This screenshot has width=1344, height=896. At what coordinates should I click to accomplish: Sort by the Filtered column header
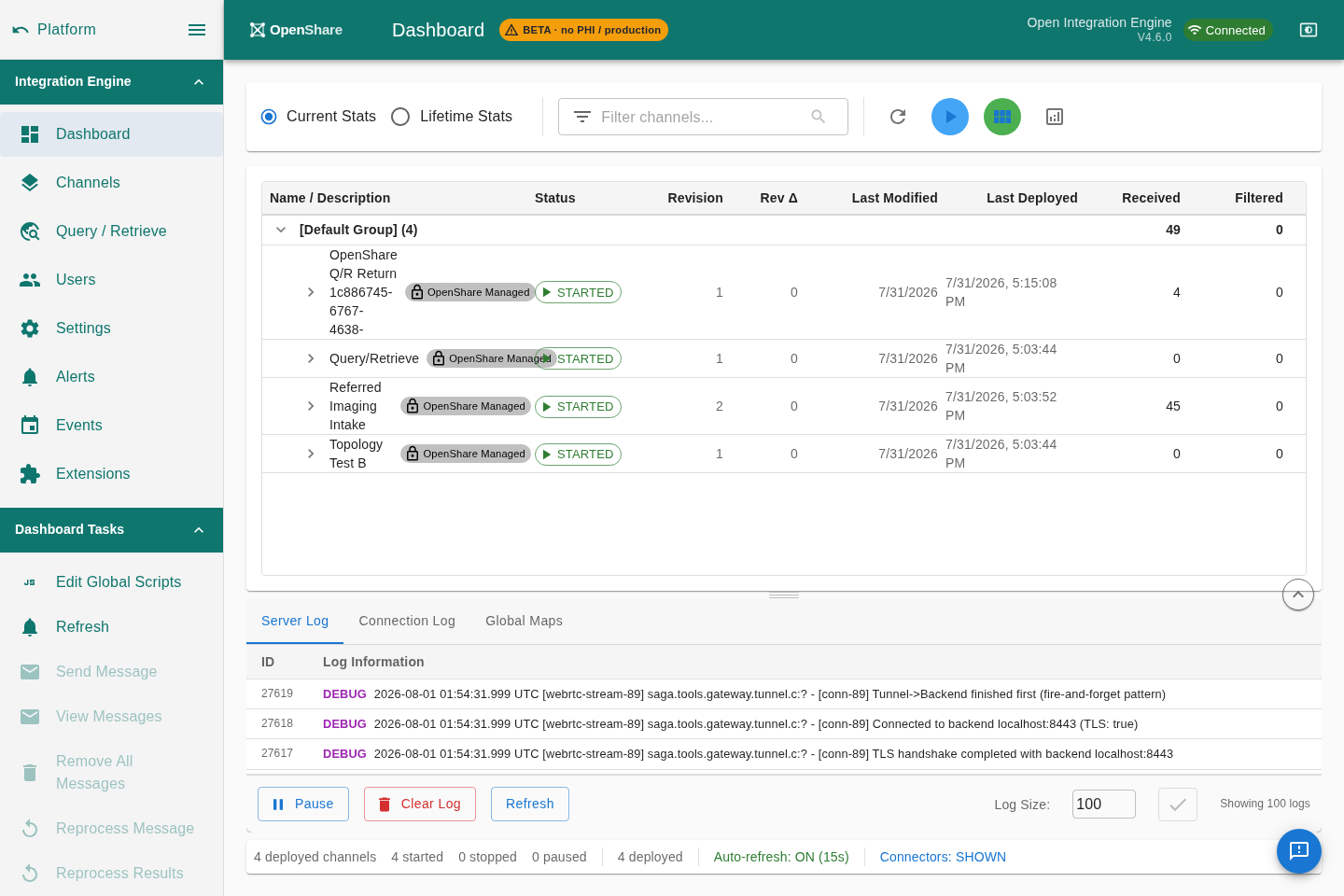pos(1259,198)
